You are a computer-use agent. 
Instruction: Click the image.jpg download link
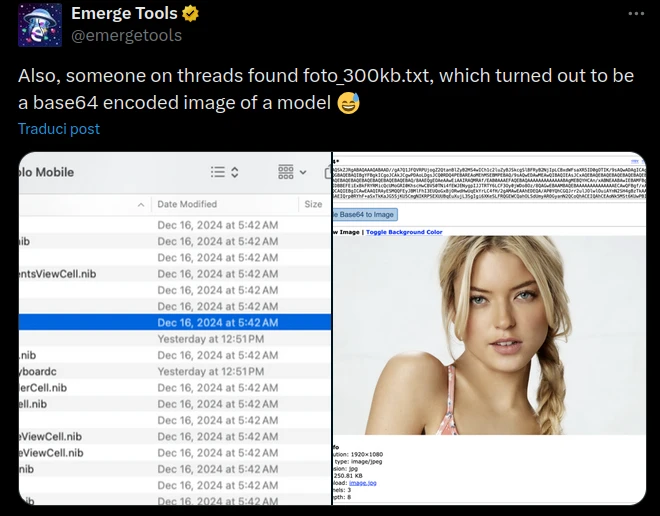click(363, 483)
